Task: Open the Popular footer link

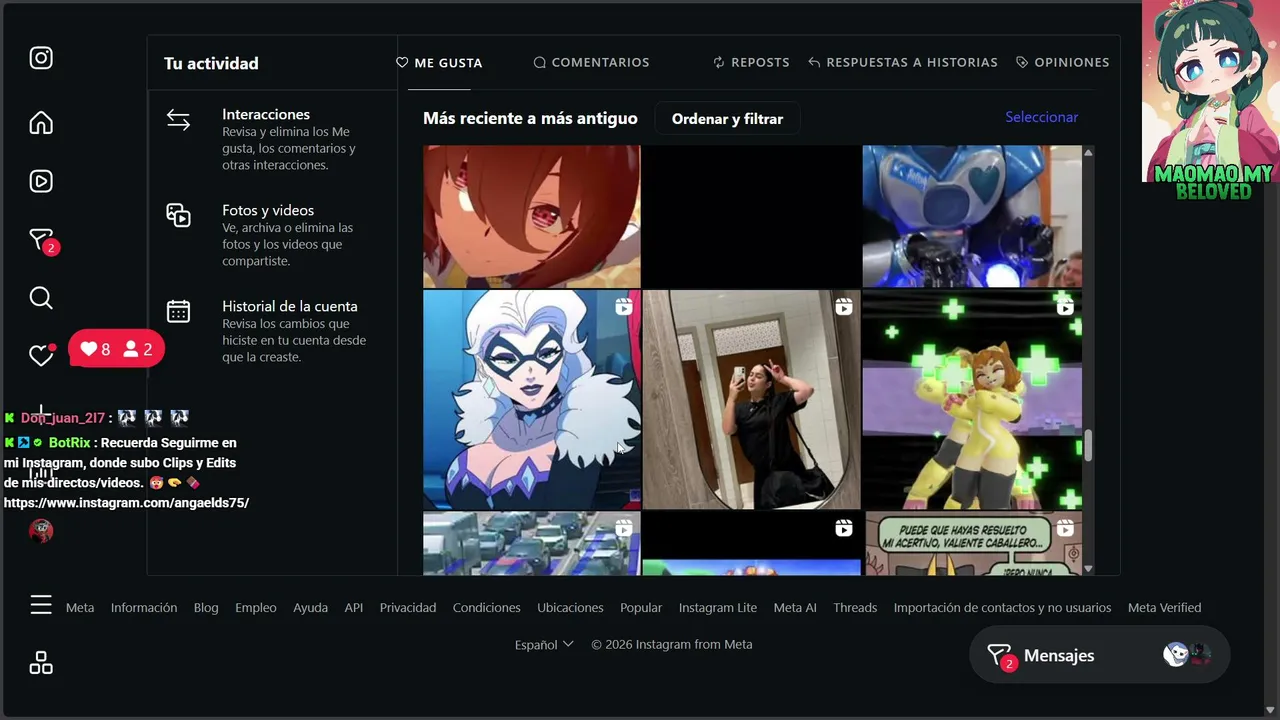Action: (x=641, y=608)
